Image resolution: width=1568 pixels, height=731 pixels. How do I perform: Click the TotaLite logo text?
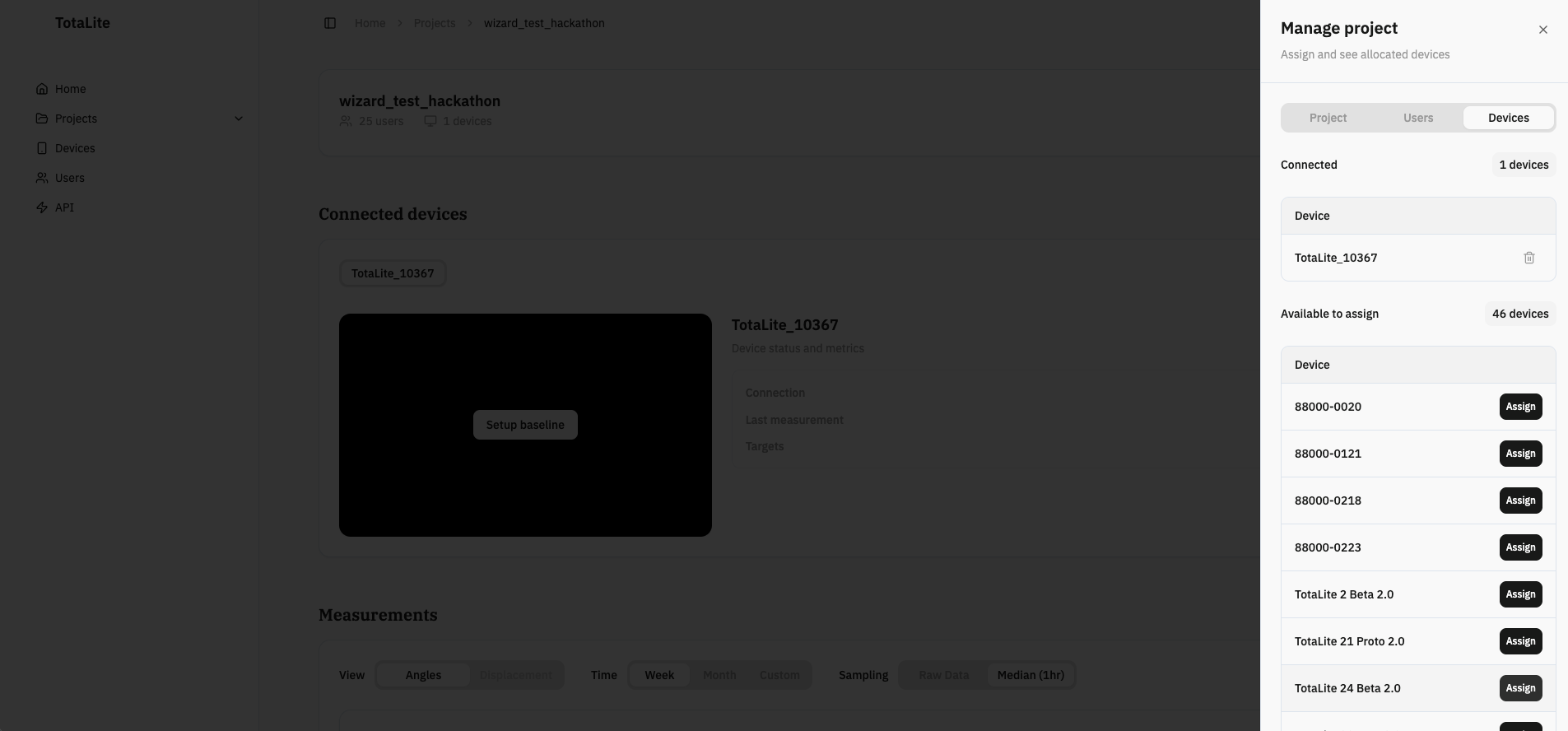pyautogui.click(x=82, y=23)
